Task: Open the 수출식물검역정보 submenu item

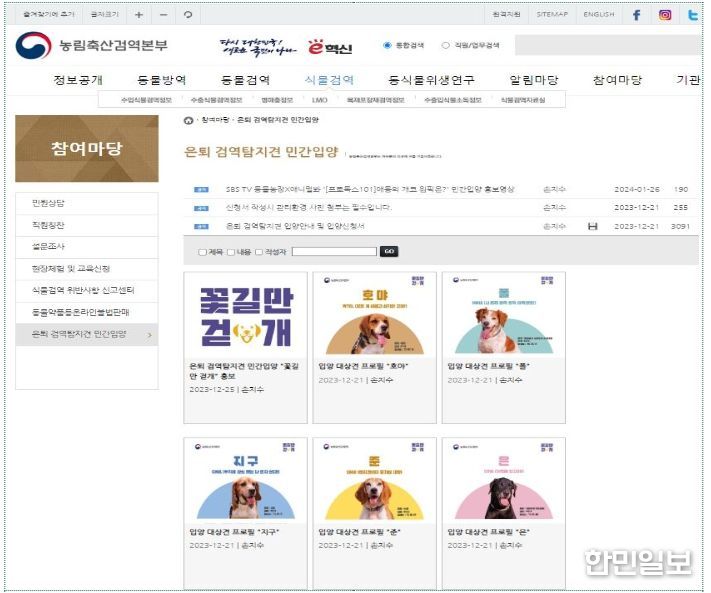Action: (x=216, y=100)
